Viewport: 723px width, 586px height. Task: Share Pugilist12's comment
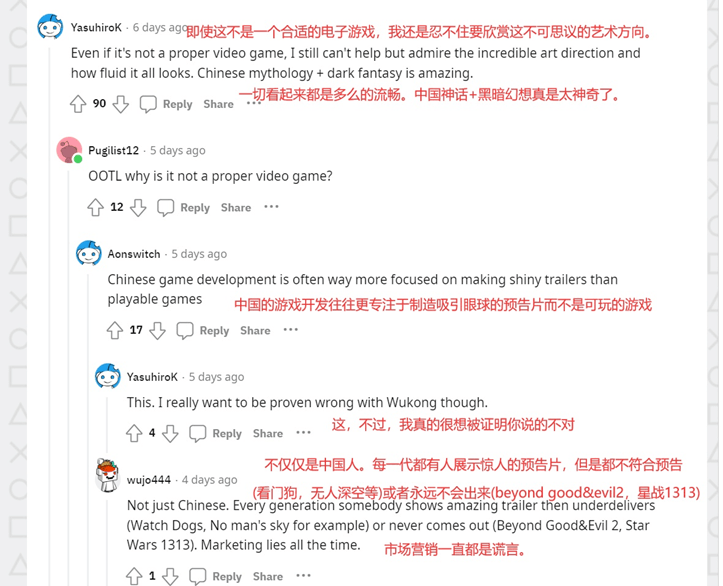tap(236, 207)
